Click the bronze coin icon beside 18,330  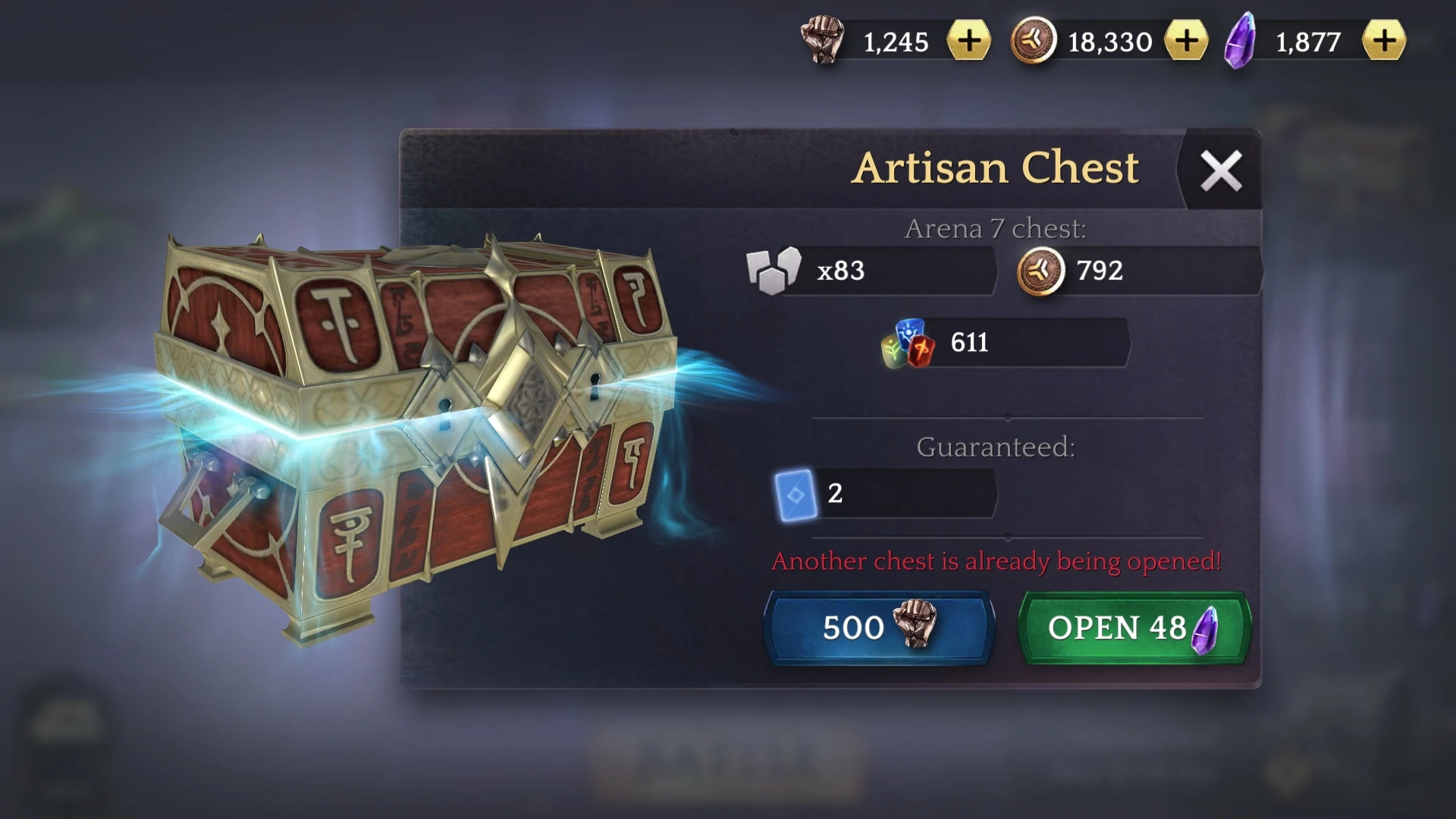tap(1034, 40)
